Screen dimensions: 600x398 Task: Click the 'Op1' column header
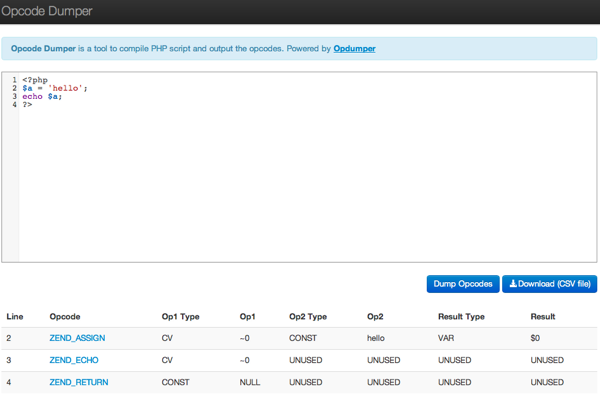point(247,317)
